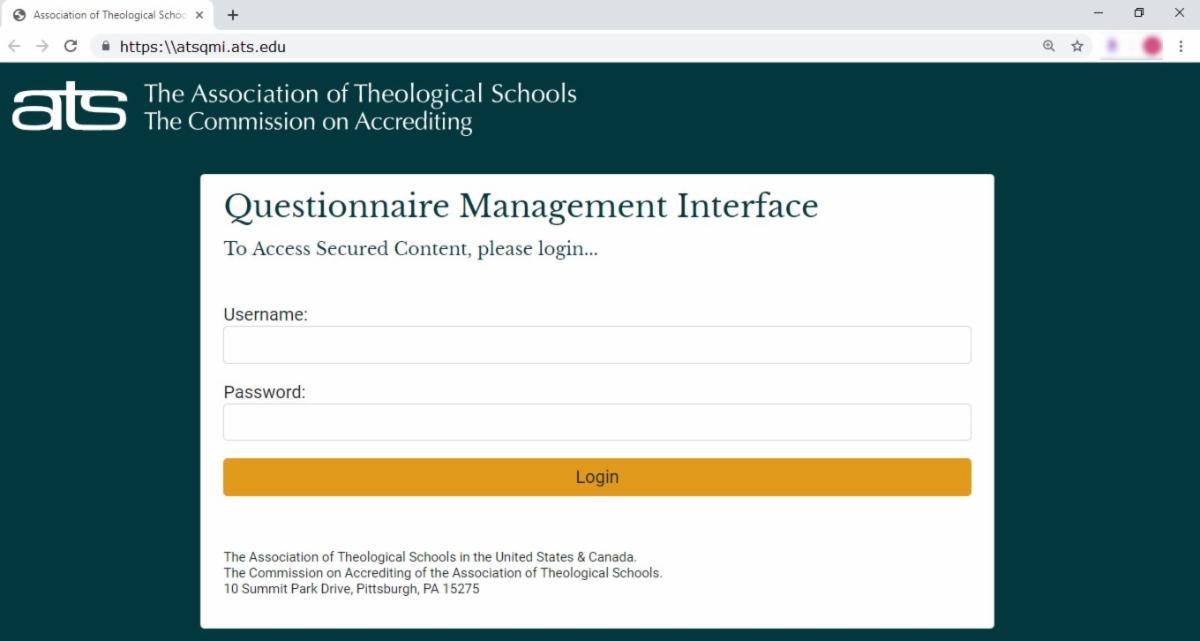Open the Chrome three-dot menu
The height and width of the screenshot is (641, 1200).
pos(1181,46)
